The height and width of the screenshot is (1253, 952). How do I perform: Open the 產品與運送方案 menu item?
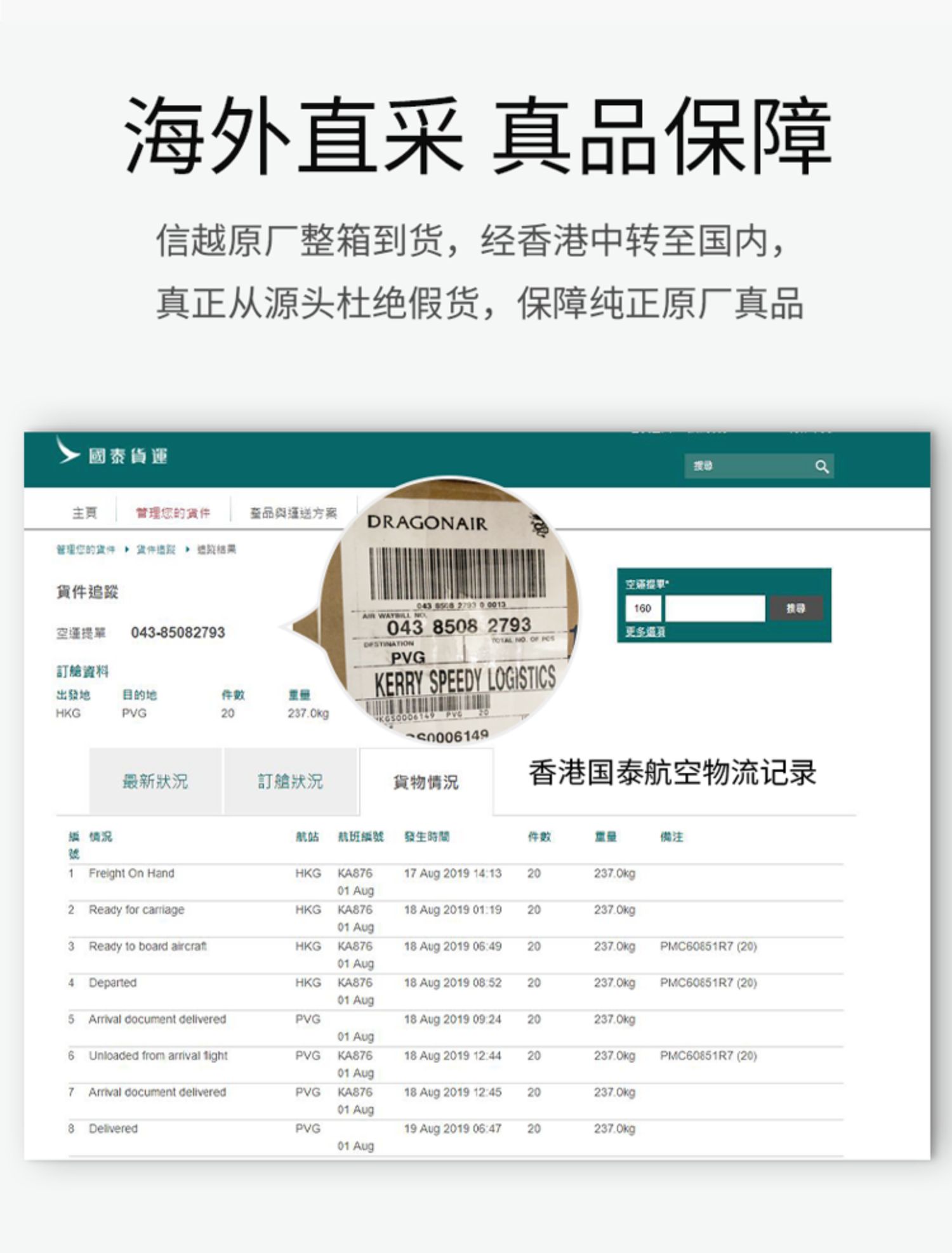tap(293, 512)
